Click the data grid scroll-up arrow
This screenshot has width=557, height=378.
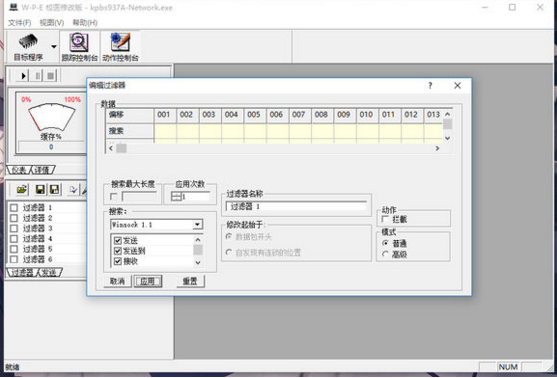[x=448, y=114]
